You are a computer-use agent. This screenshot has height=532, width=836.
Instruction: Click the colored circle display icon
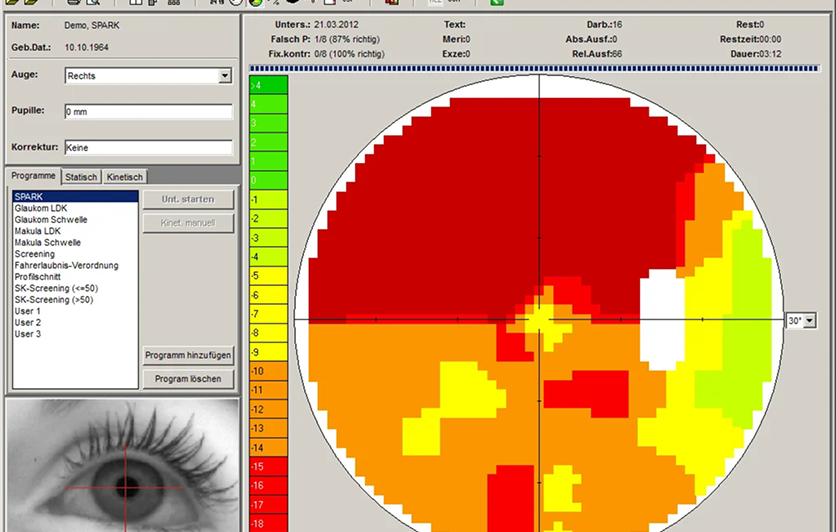[x=255, y=2]
